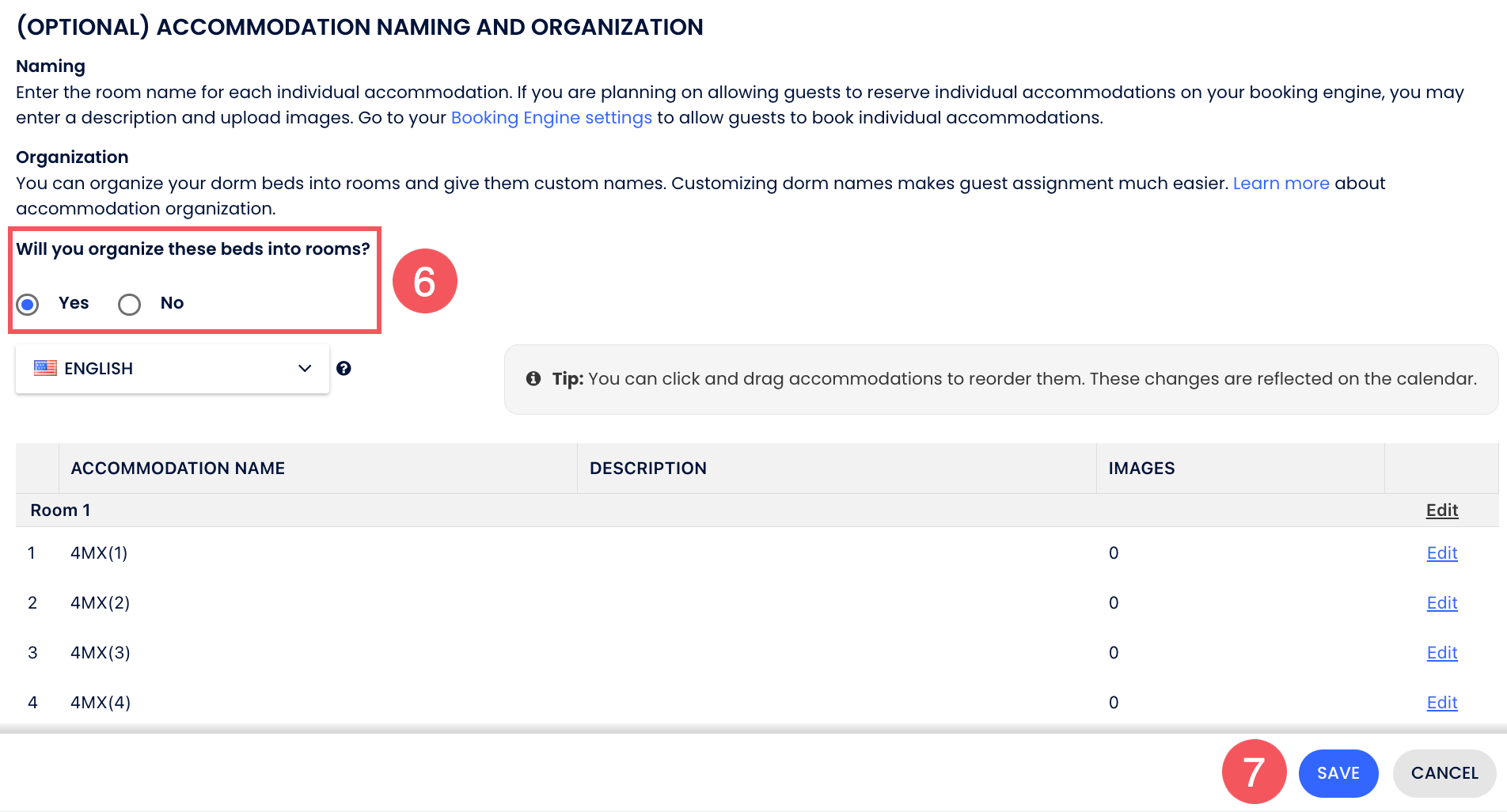Select Yes to organize beds into rooms

coord(28,304)
